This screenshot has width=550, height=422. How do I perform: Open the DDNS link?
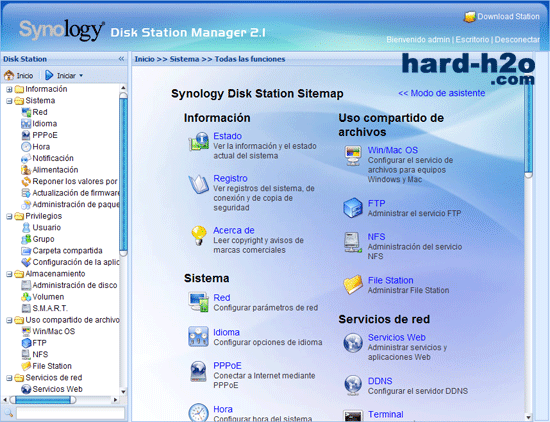pos(380,381)
